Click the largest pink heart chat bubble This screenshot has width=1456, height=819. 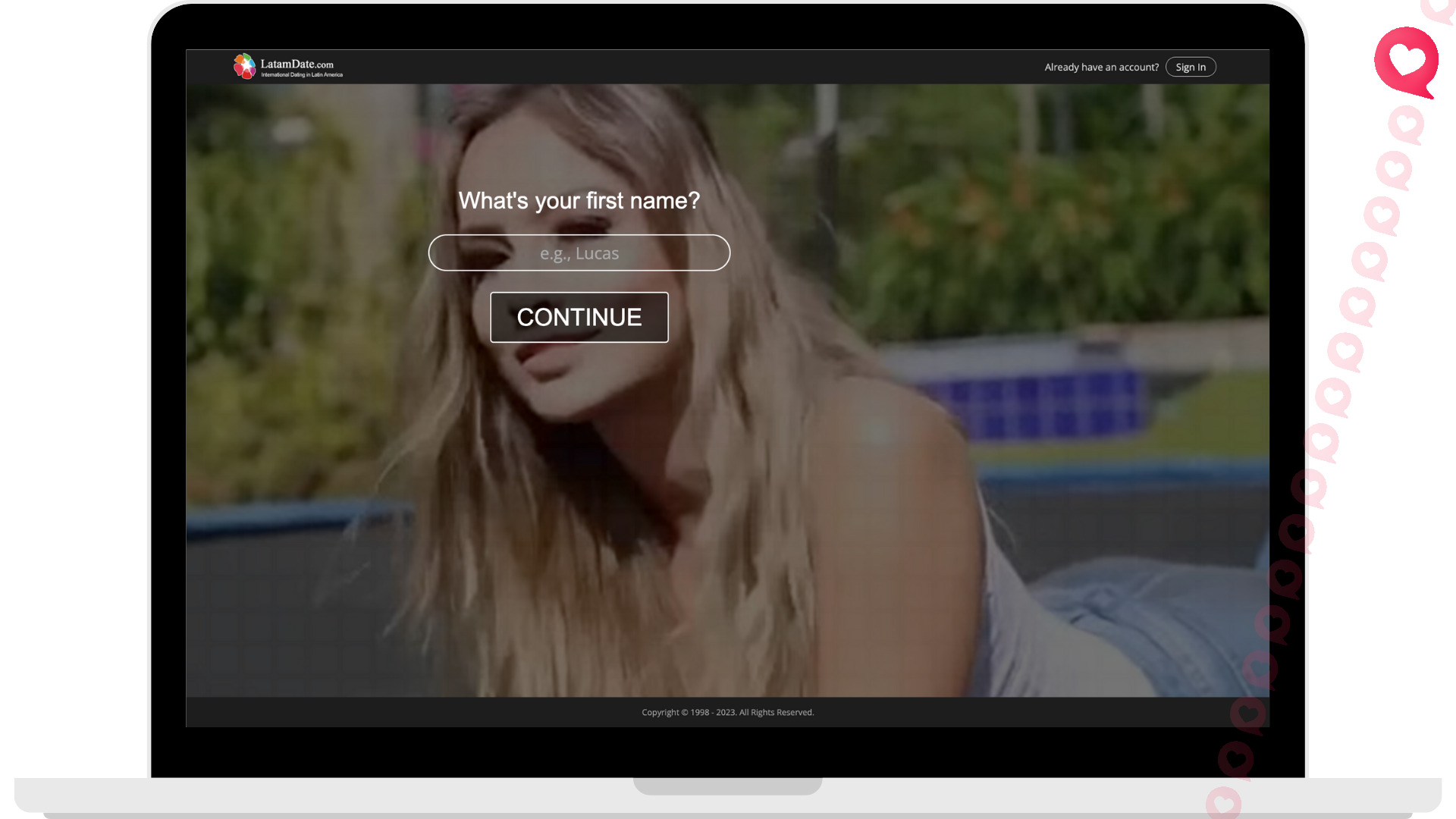pos(1407,61)
